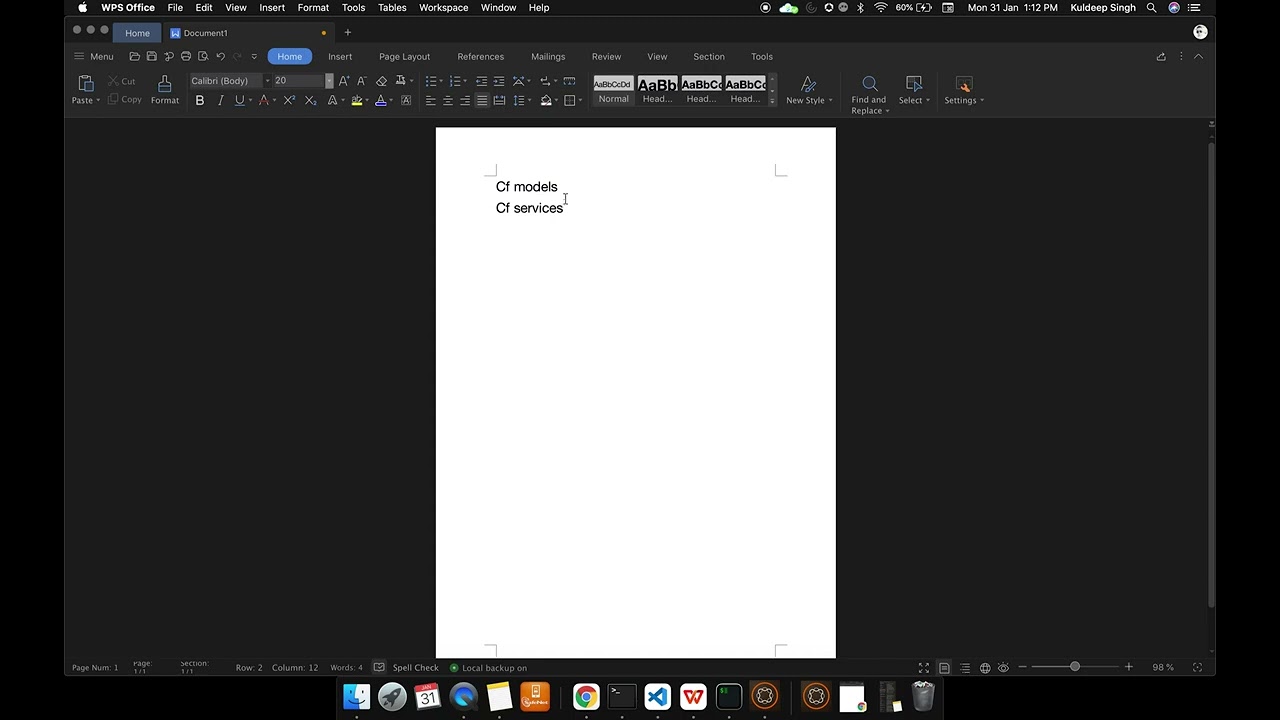Apply the font color swatch
1280x720 pixels.
pyautogui.click(x=380, y=100)
